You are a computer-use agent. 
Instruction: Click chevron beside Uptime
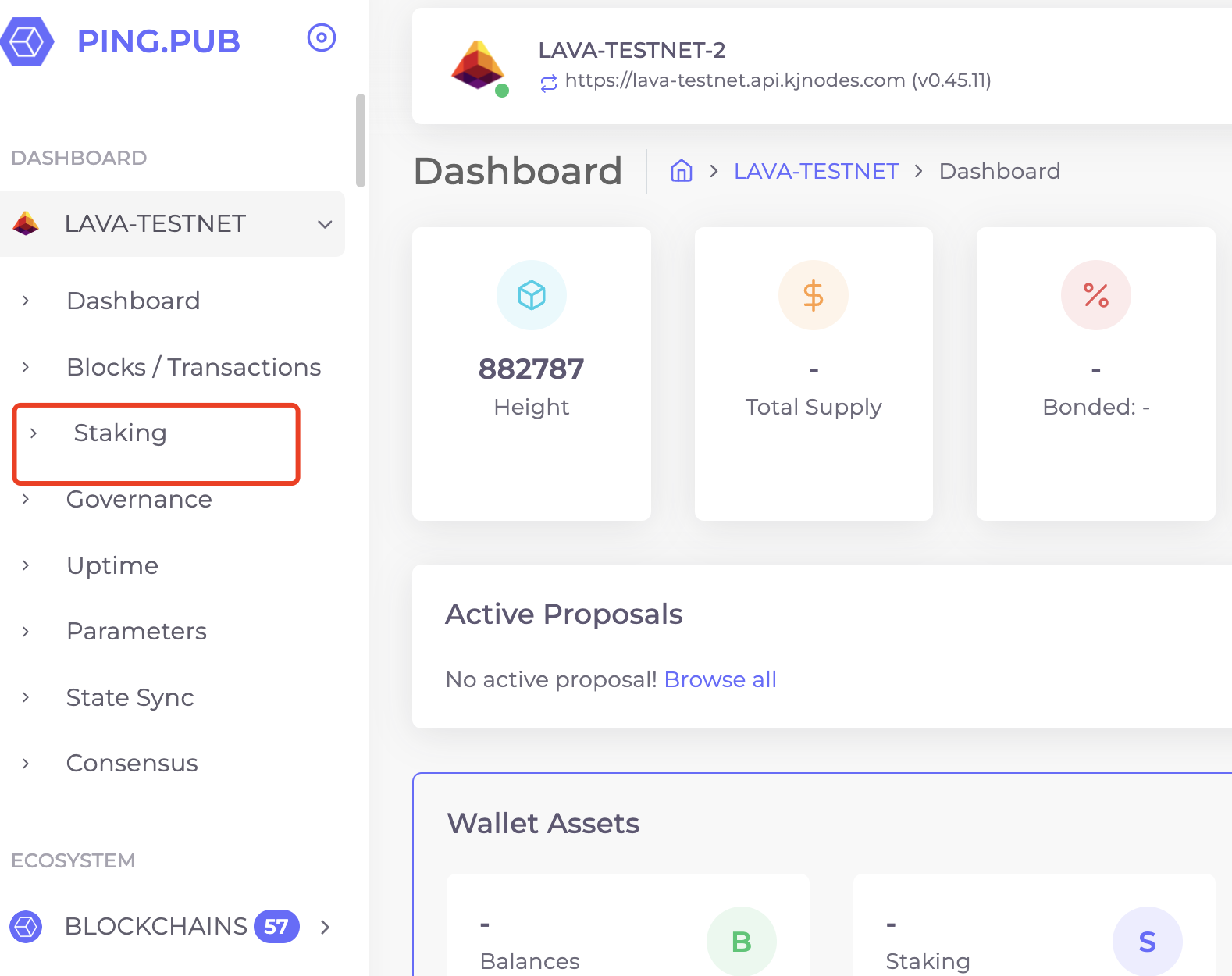click(x=26, y=565)
